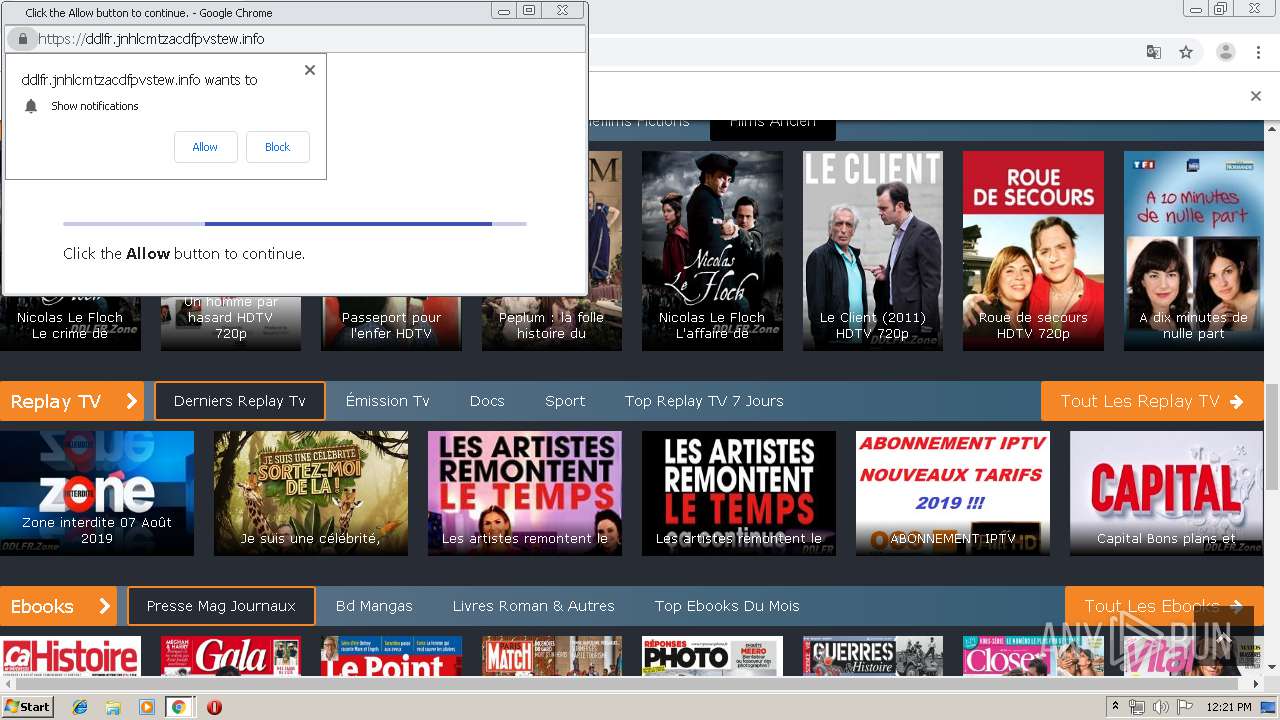Open black Les artistes remontent le temps thumbnail
Image resolution: width=1280 pixels, height=720 pixels.
[x=739, y=493]
